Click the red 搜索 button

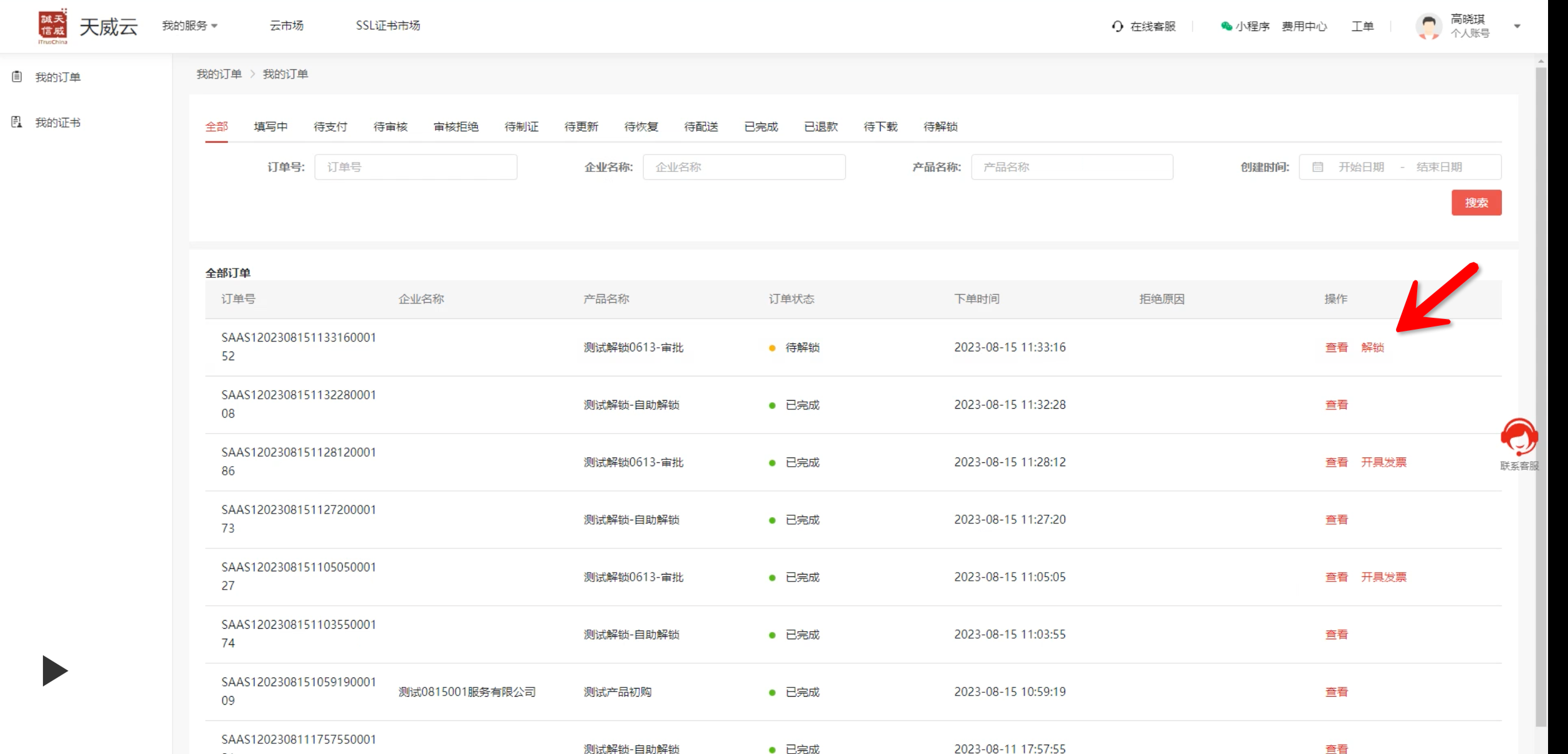[x=1476, y=203]
